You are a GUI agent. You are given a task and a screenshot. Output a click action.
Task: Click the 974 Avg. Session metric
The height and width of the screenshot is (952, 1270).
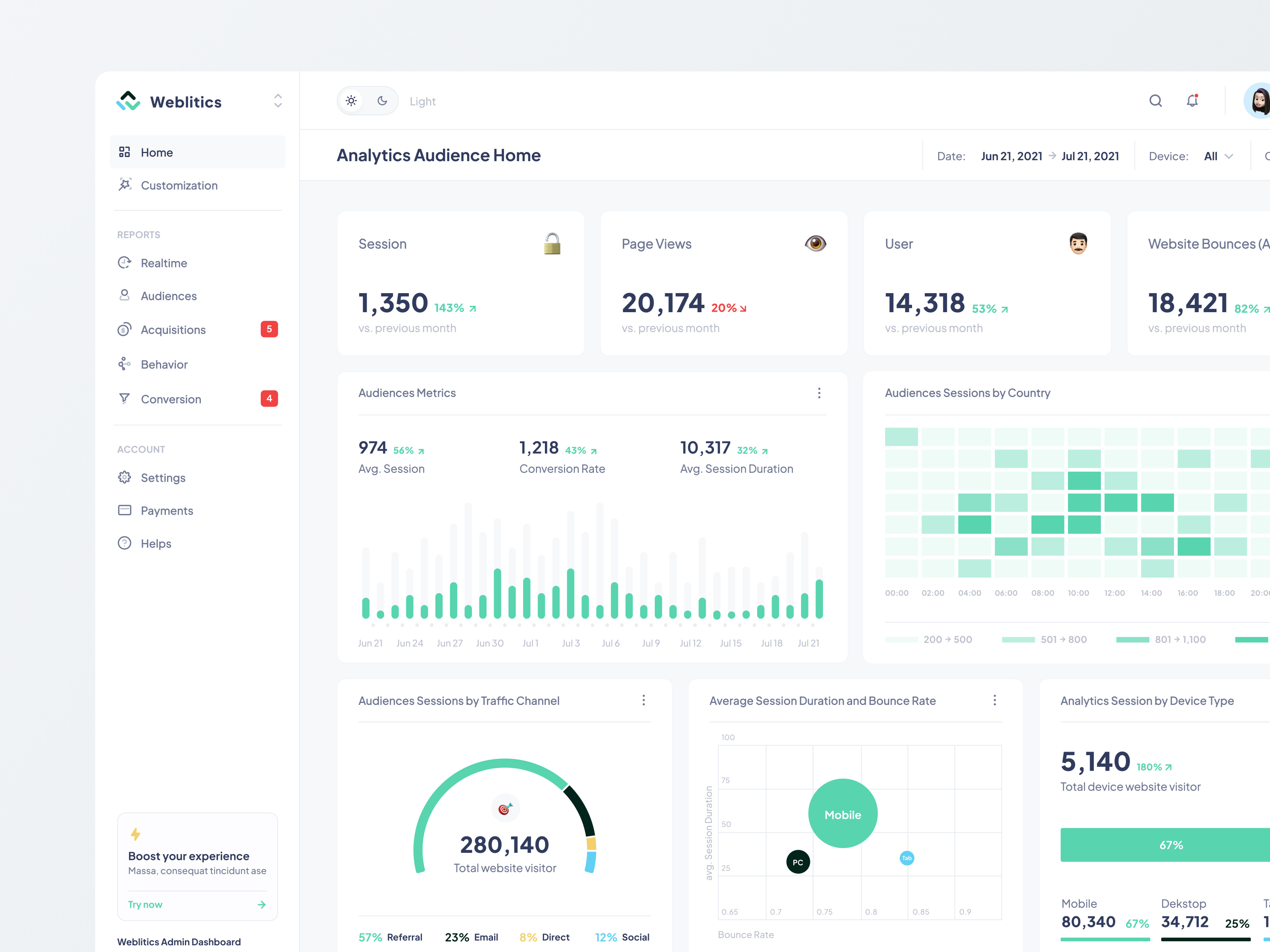[x=392, y=457]
